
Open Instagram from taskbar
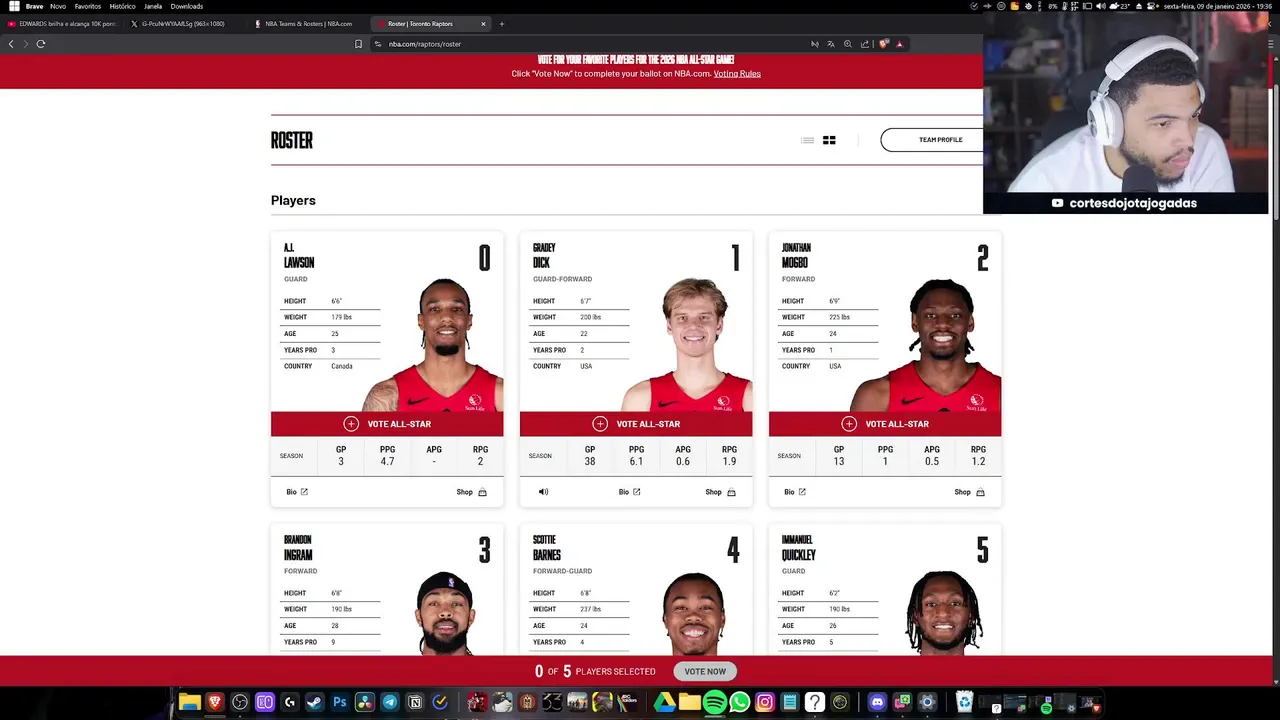pyautogui.click(x=765, y=703)
